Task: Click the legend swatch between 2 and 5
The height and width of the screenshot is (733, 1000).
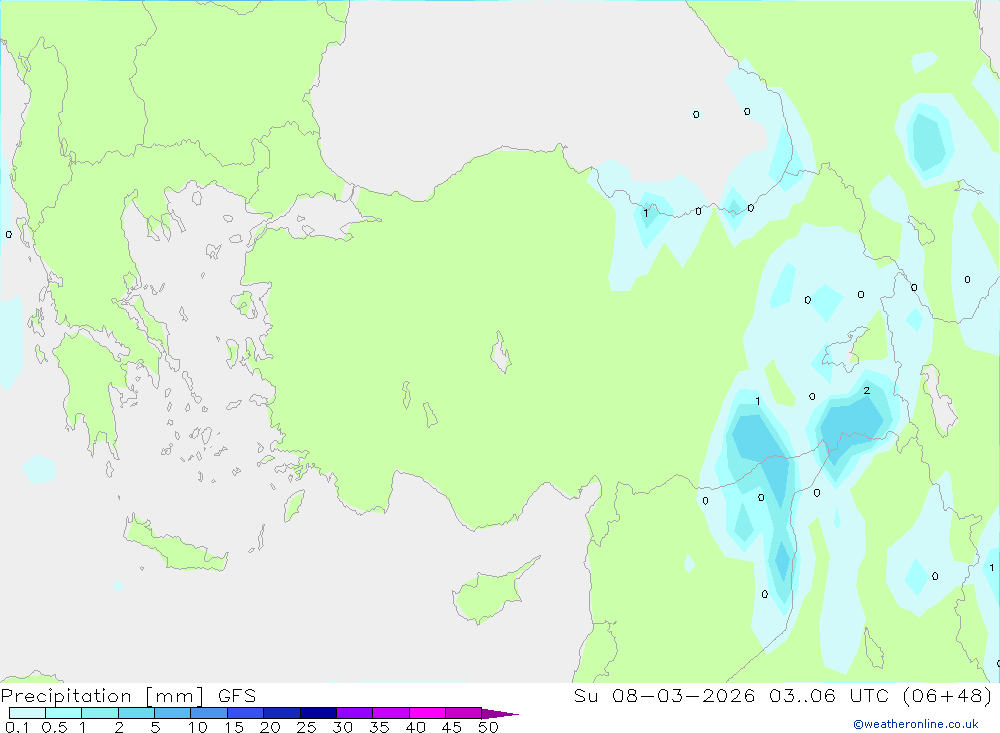Action: coord(136,713)
